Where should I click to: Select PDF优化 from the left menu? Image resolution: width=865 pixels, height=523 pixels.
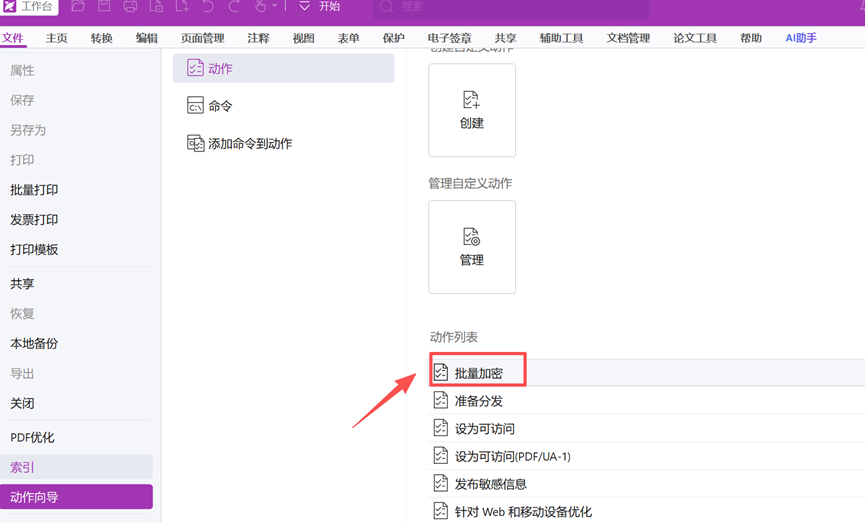(x=32, y=438)
